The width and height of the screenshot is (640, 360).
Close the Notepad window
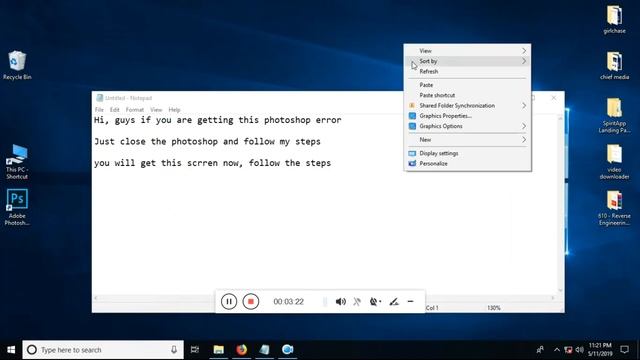554,98
